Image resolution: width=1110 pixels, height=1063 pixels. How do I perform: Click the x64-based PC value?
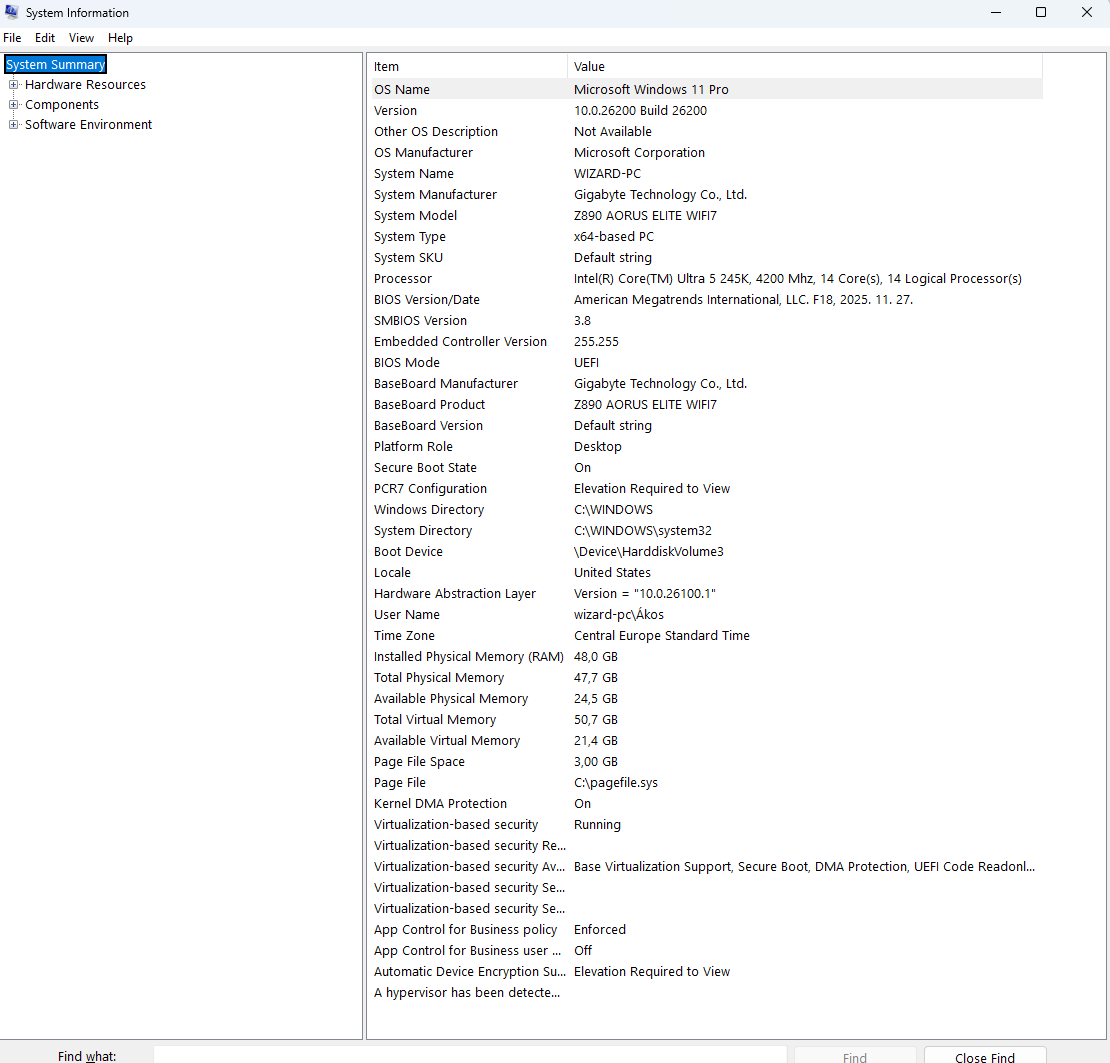point(613,236)
